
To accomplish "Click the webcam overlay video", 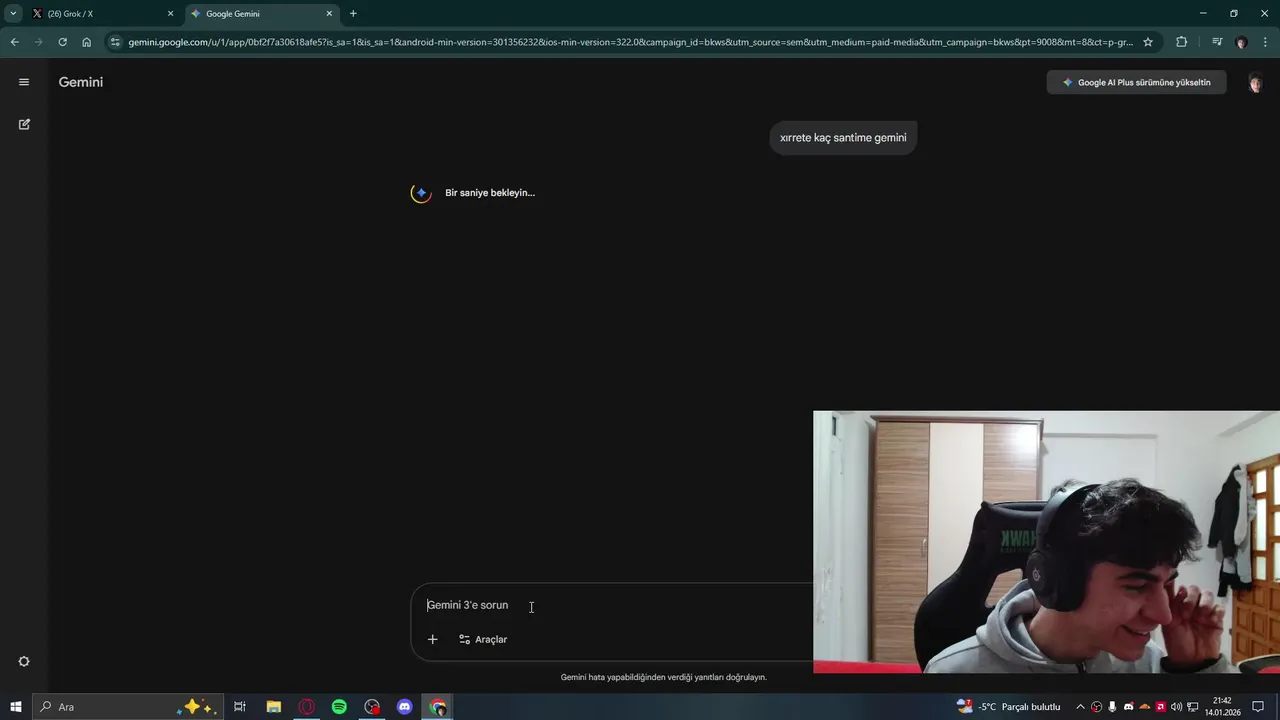I will [1046, 542].
